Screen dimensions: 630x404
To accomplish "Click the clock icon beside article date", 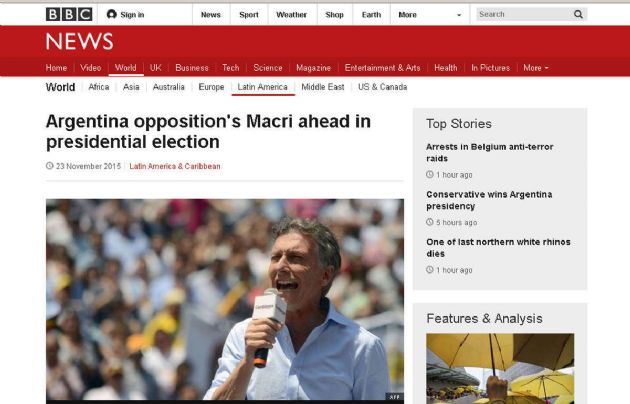I will (49, 165).
